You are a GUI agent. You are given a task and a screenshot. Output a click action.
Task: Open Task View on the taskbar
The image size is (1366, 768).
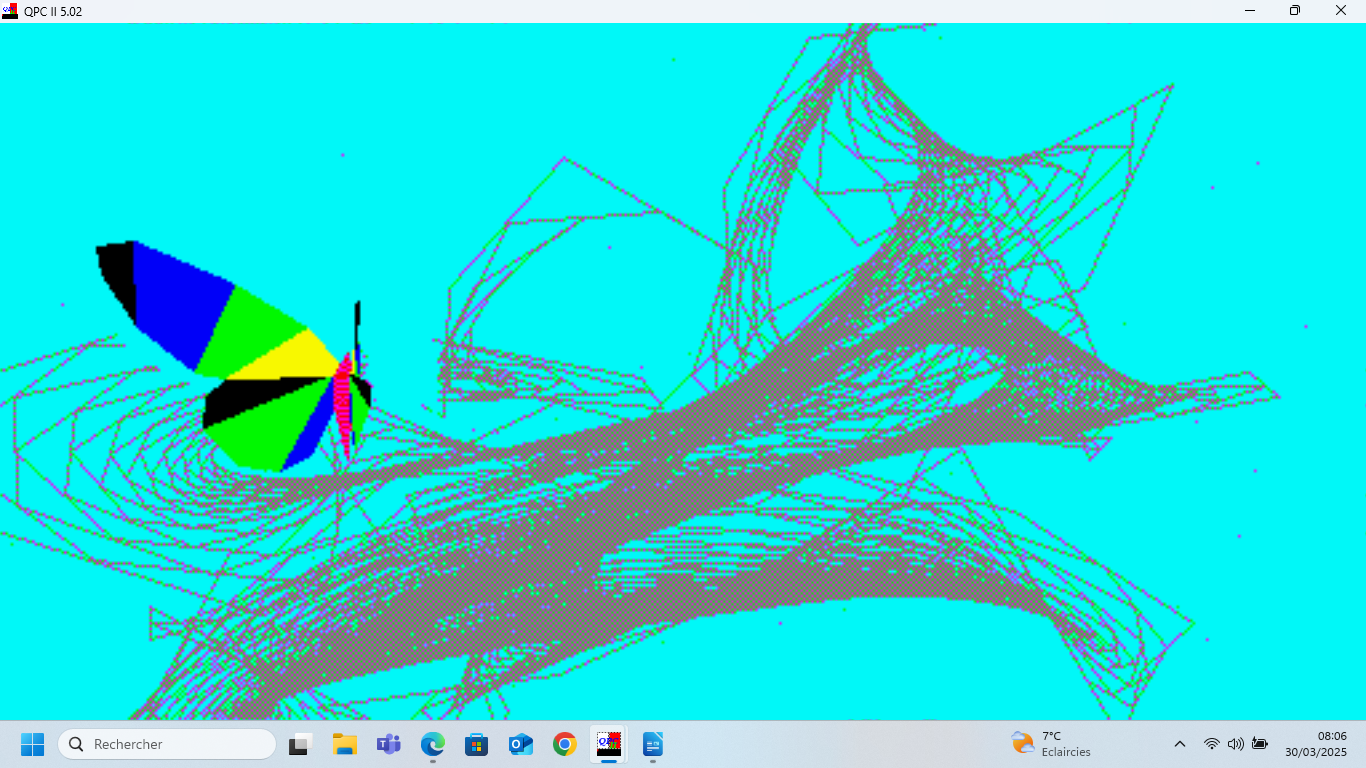click(301, 744)
